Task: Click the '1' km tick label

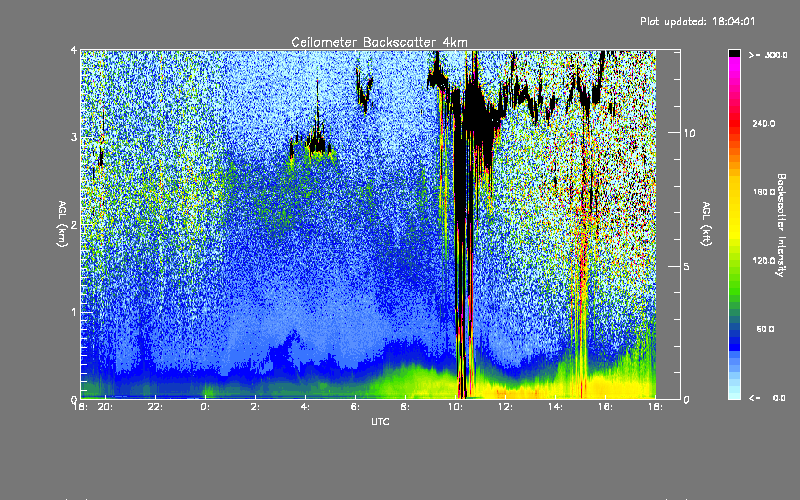Action: (x=74, y=312)
